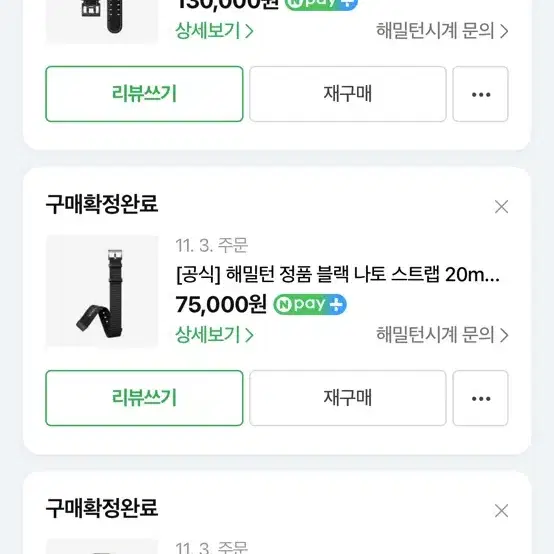Click the Npay plus badge on the top order
Screen dimensions: 554x554
click(321, 4)
